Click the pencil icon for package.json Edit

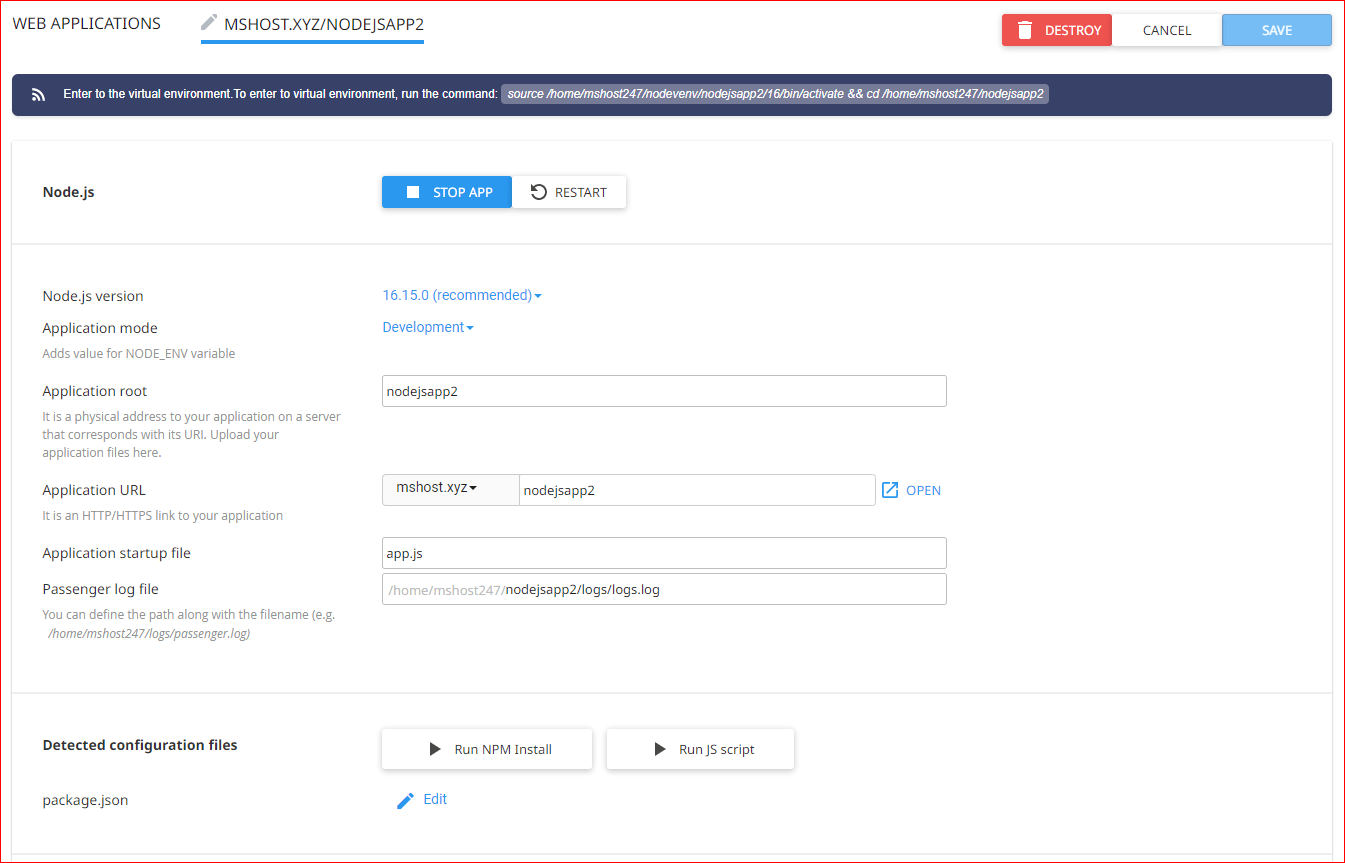pyautogui.click(x=405, y=800)
